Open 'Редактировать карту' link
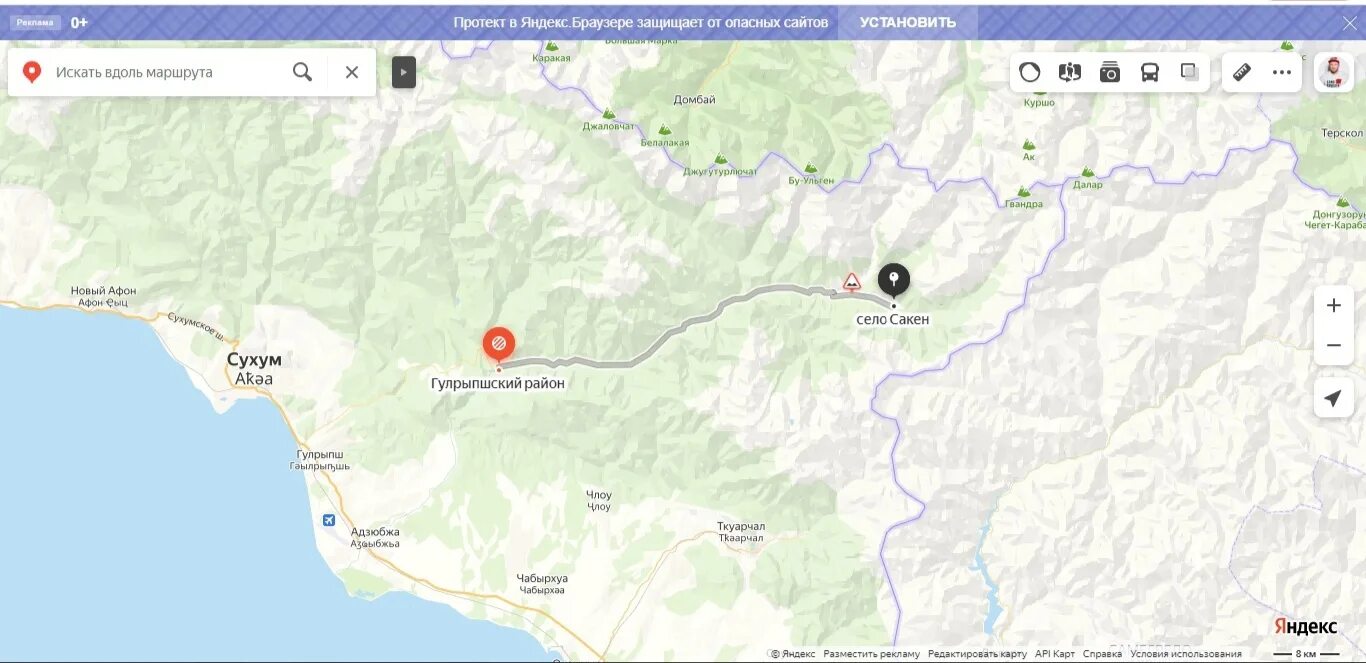This screenshot has width=1366, height=663. (x=977, y=654)
